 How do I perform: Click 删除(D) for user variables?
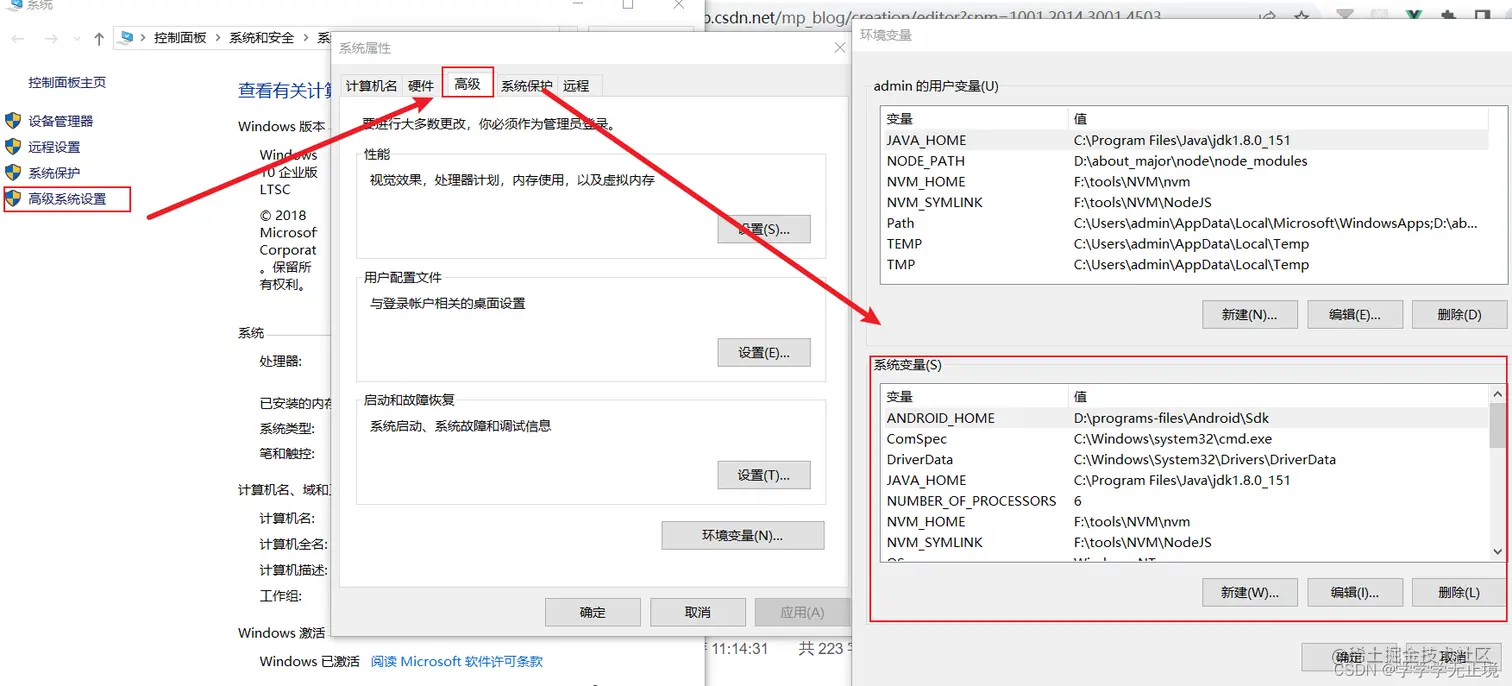[1459, 314]
